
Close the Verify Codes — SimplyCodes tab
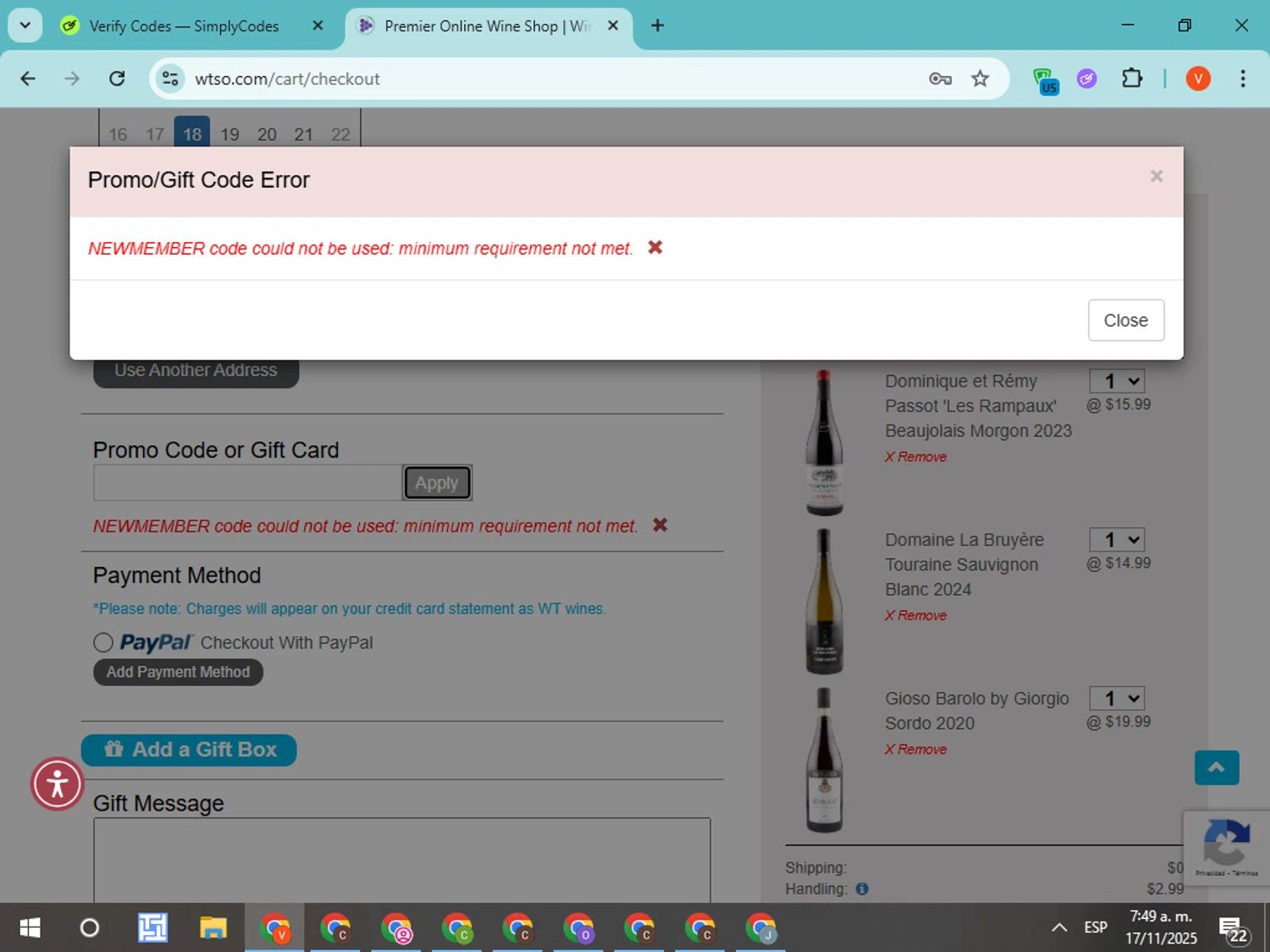click(317, 25)
